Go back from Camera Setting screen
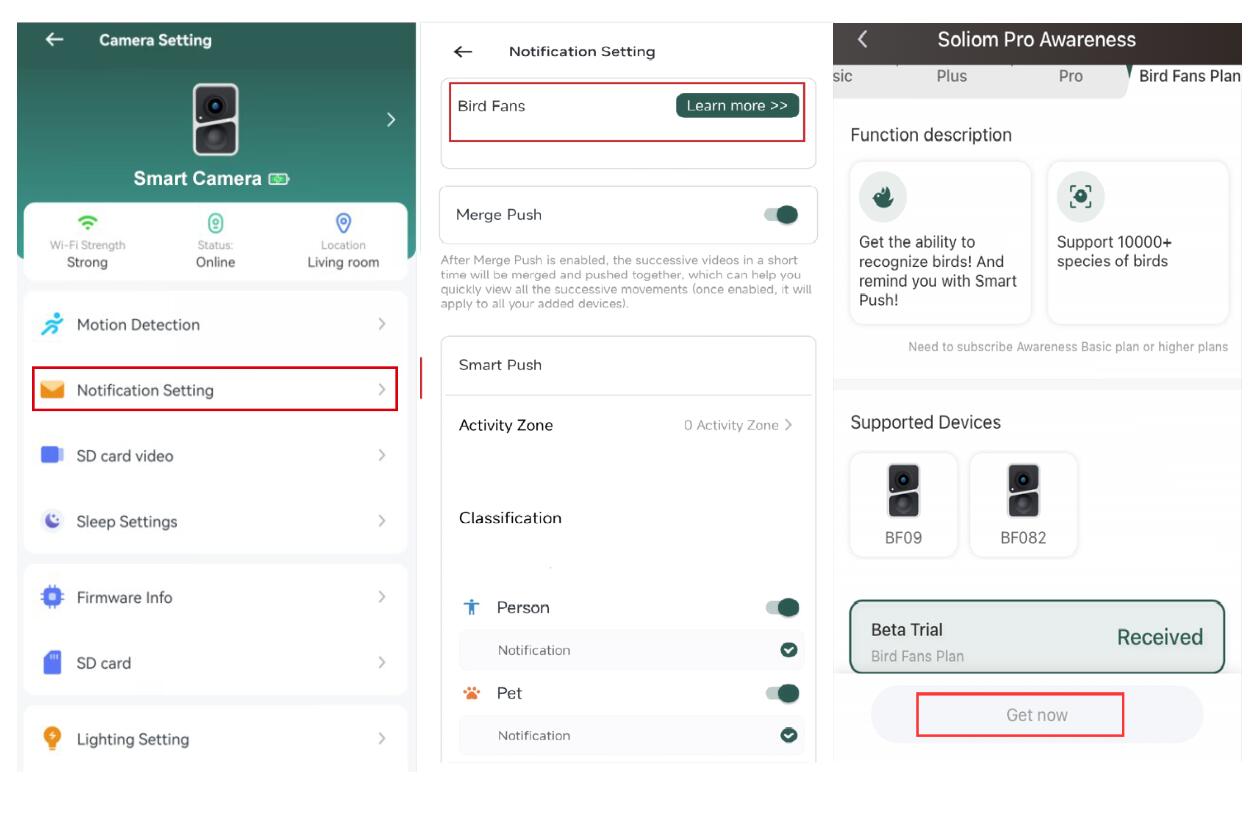This screenshot has width=1258, height=822. 54,40
